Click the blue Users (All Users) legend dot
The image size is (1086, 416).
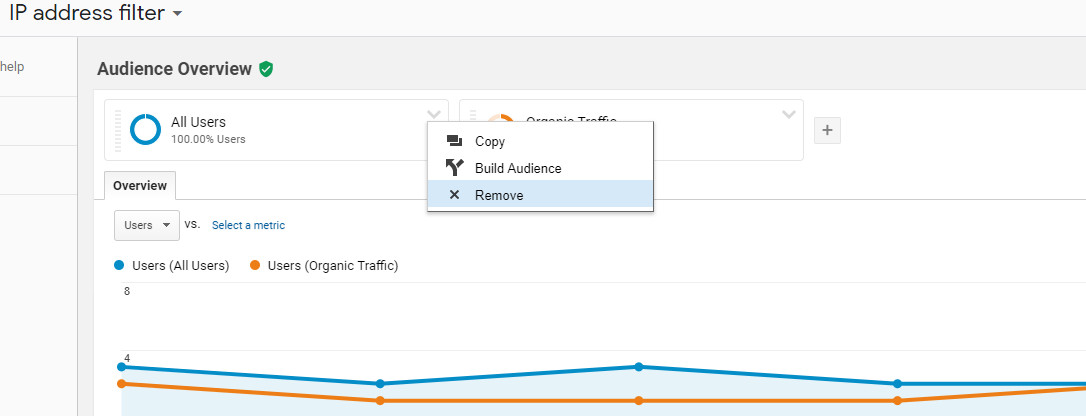click(x=119, y=265)
